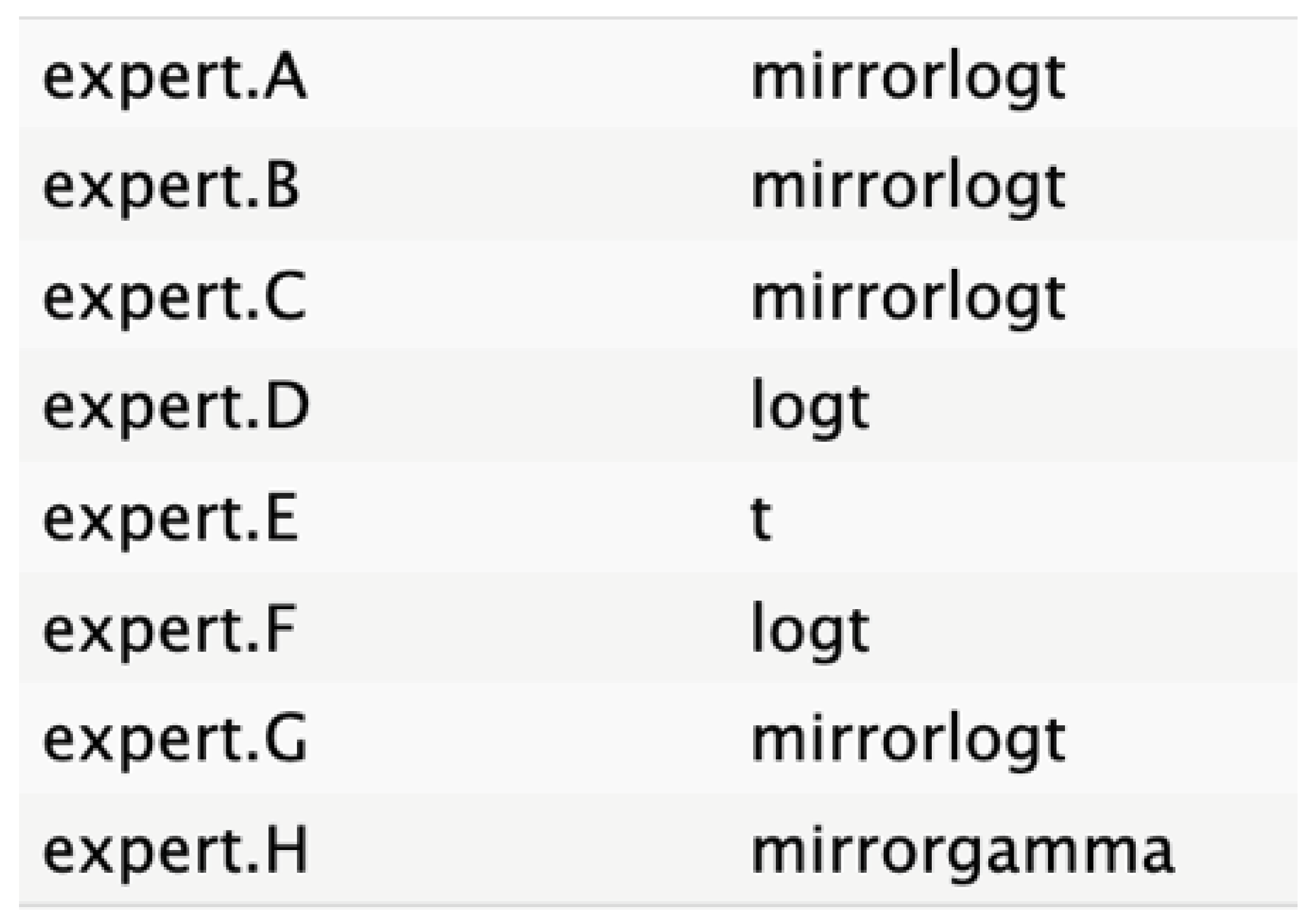
Task: Click logt value beside expert.F
Action: (810, 630)
